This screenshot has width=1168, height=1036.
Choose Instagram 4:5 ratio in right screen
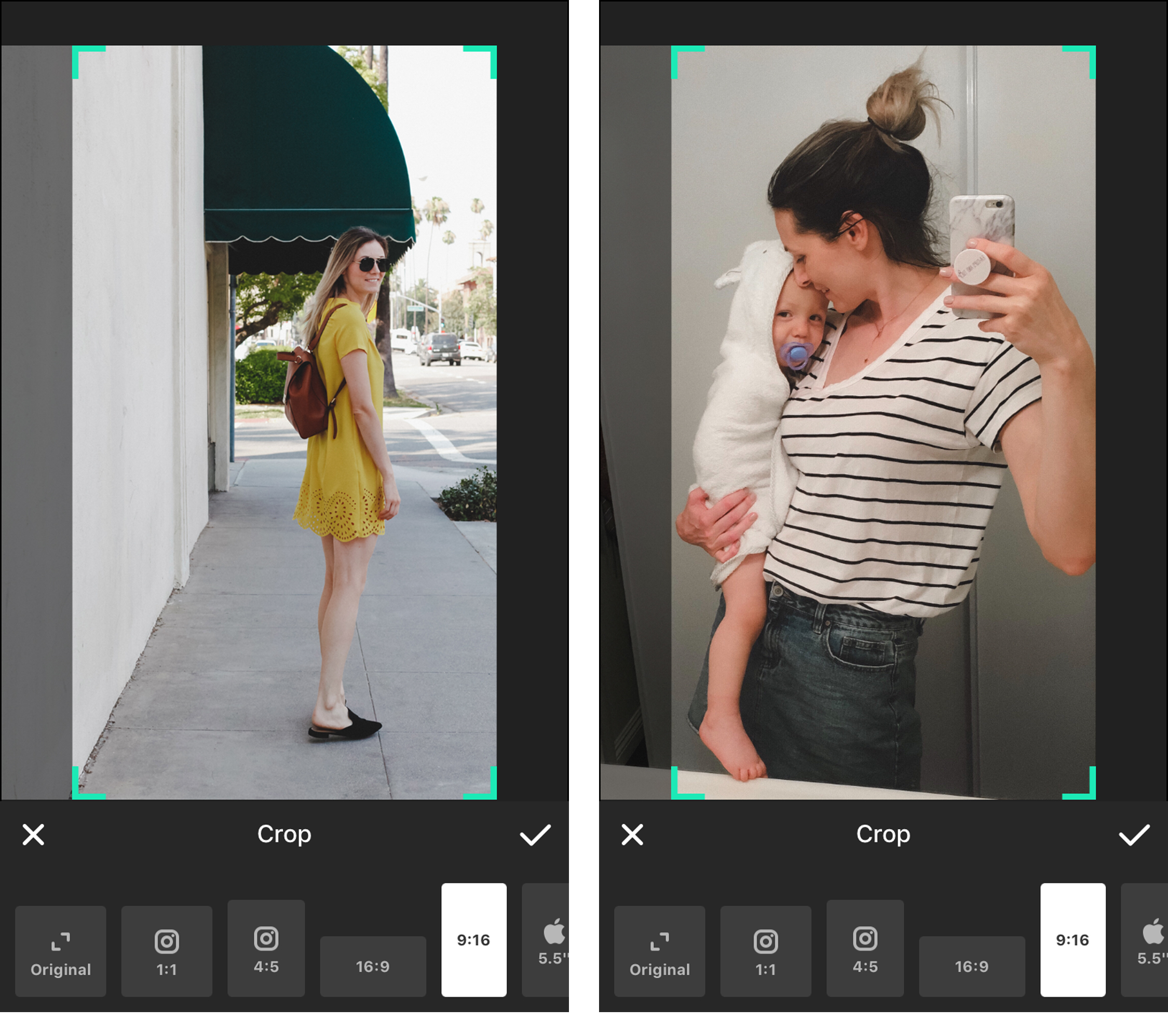pos(865,948)
